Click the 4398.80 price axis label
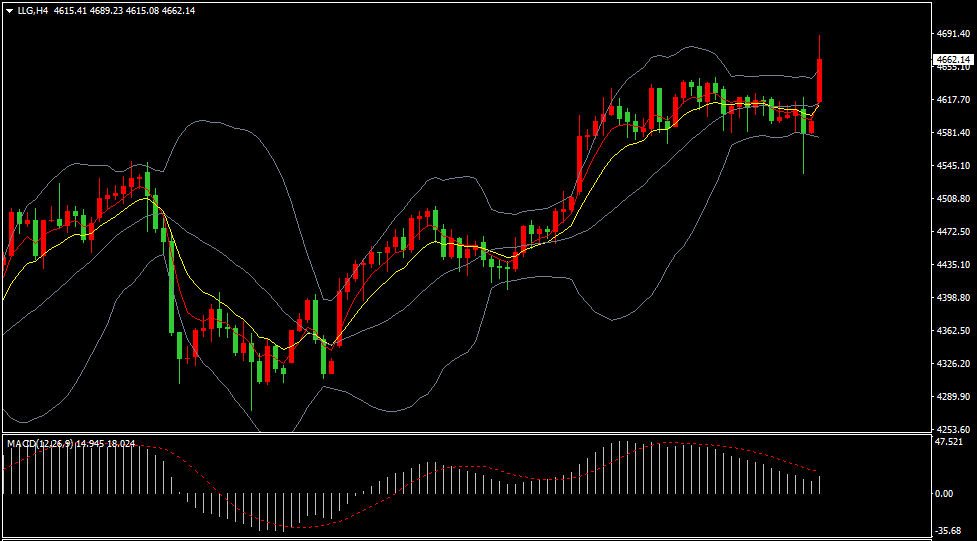 pos(953,298)
